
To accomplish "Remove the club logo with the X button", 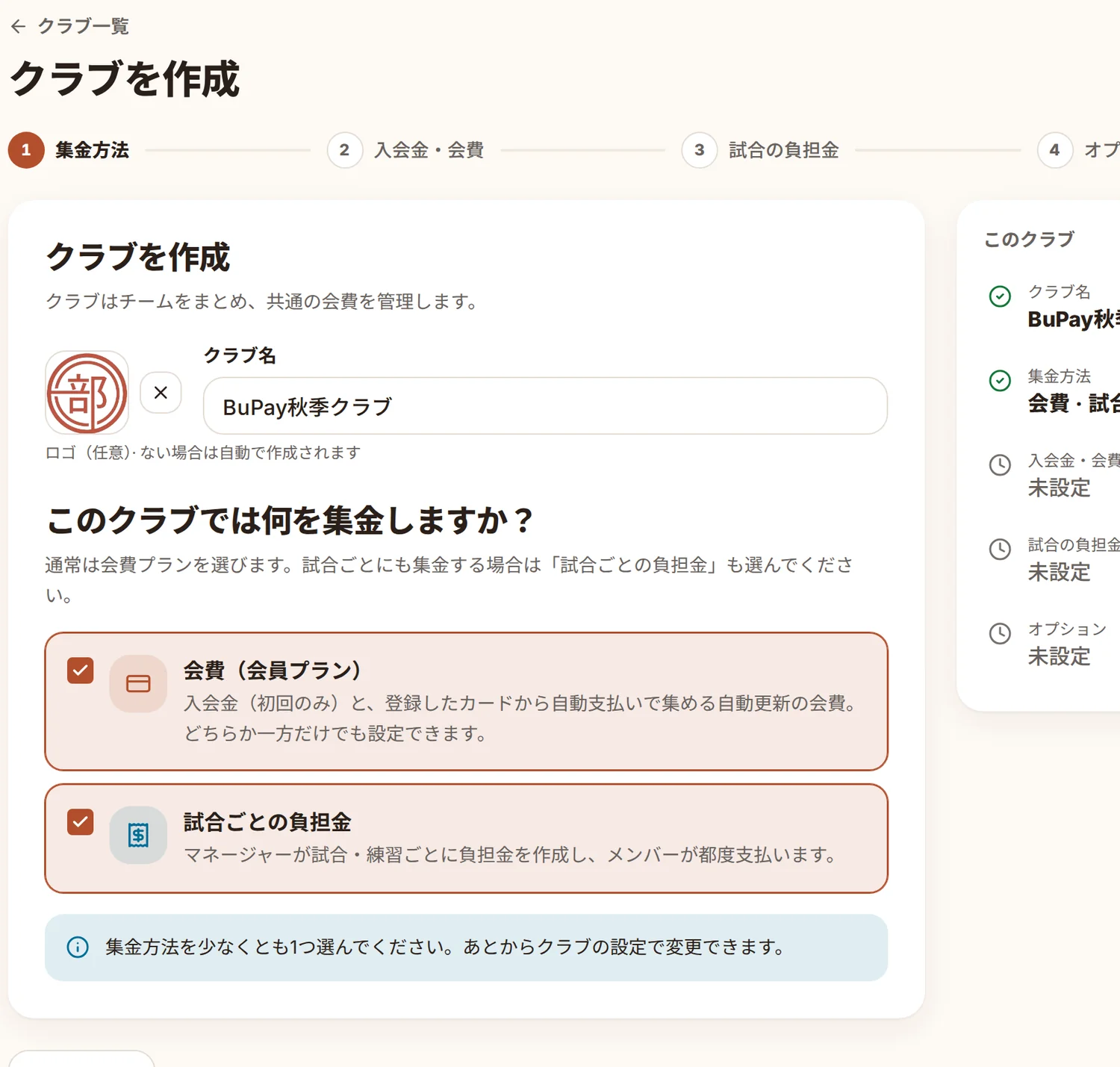I will pos(161,393).
